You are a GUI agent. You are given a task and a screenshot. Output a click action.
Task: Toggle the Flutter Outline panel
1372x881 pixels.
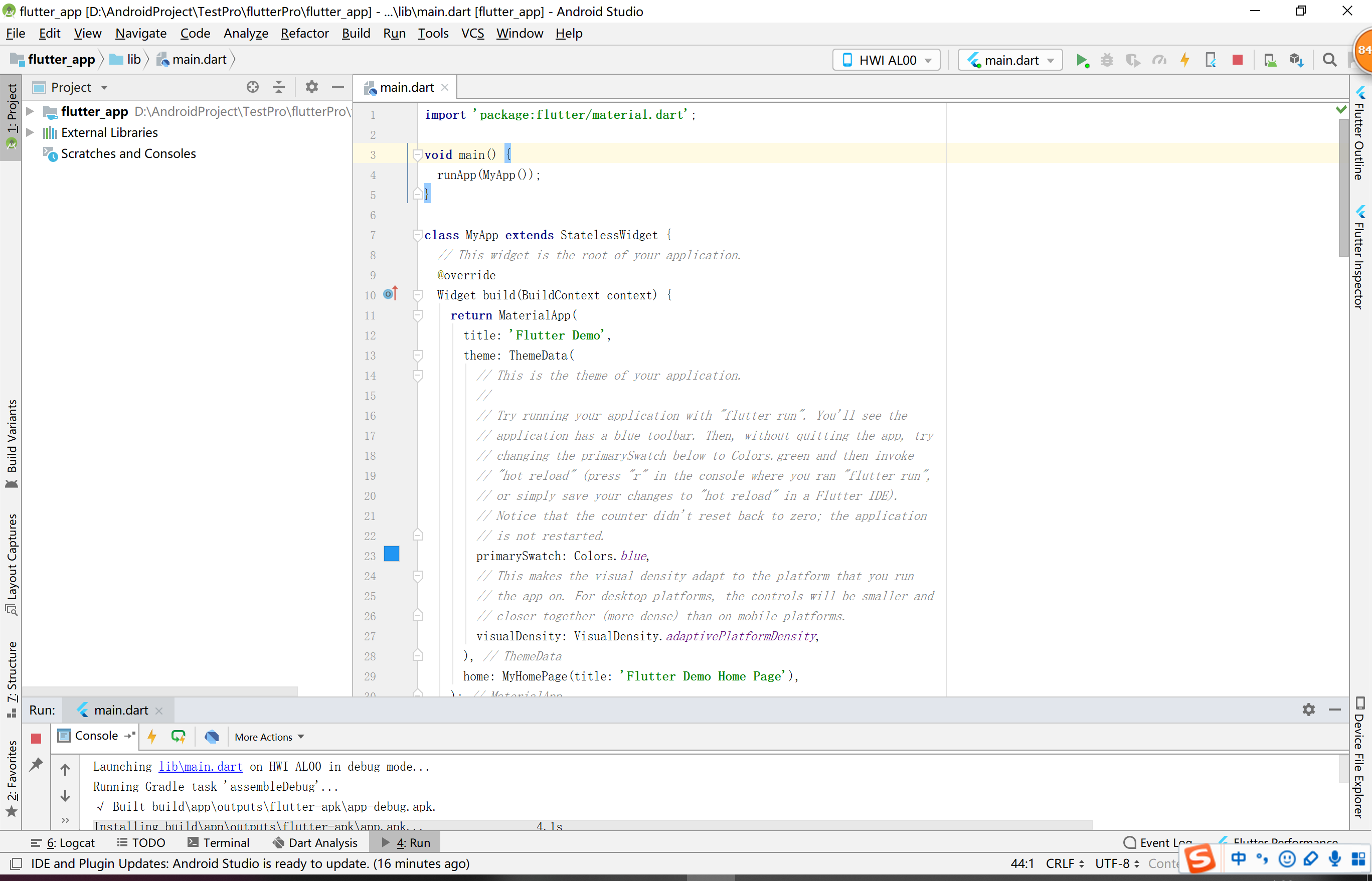click(1360, 133)
